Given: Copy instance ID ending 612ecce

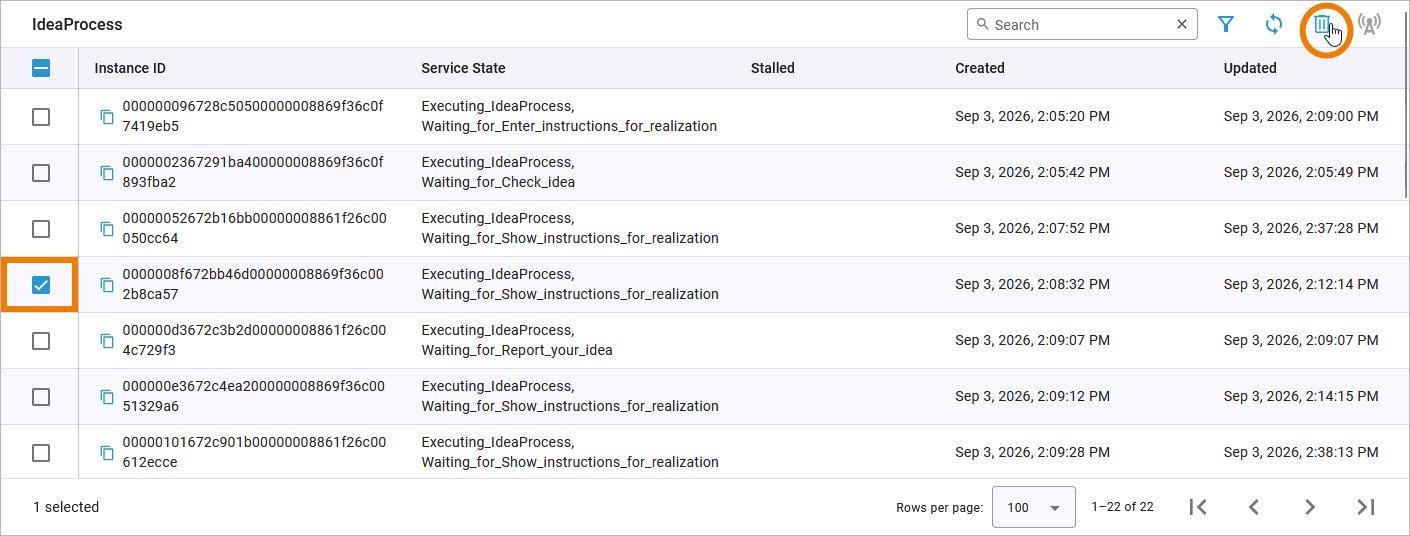Looking at the screenshot, I should coord(107,453).
